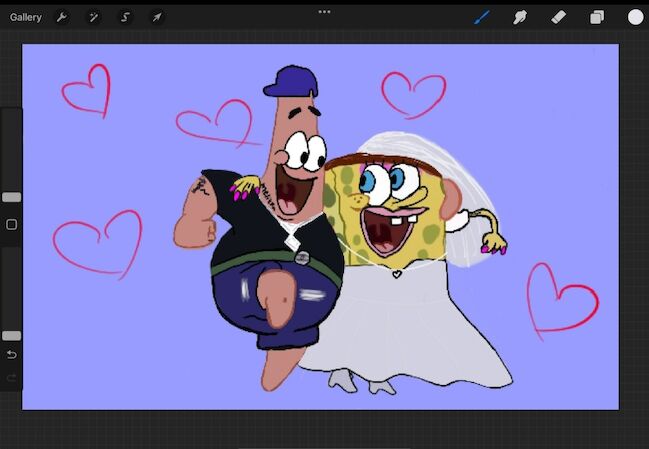This screenshot has height=449, width=649.
Task: Tap the square modify button in sidebar
Action: tap(12, 225)
